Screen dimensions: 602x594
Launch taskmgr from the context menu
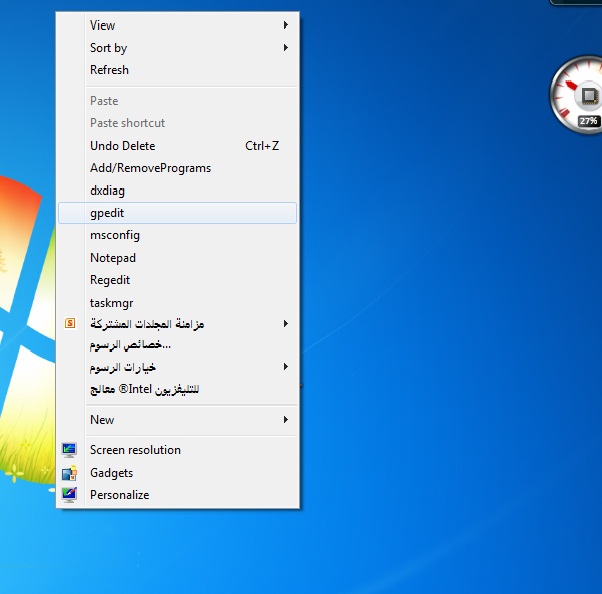point(177,303)
